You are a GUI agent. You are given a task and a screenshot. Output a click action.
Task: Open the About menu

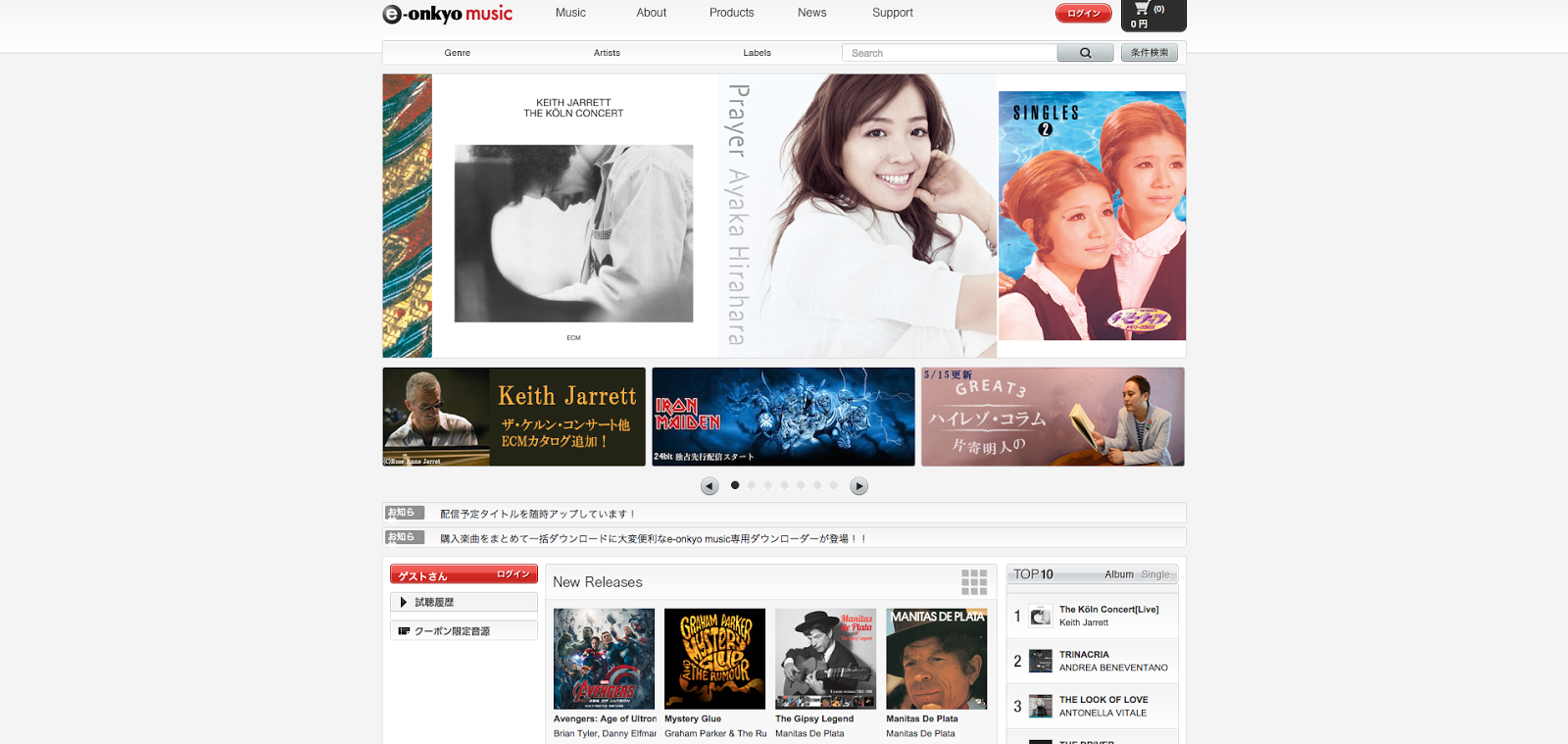click(x=651, y=13)
